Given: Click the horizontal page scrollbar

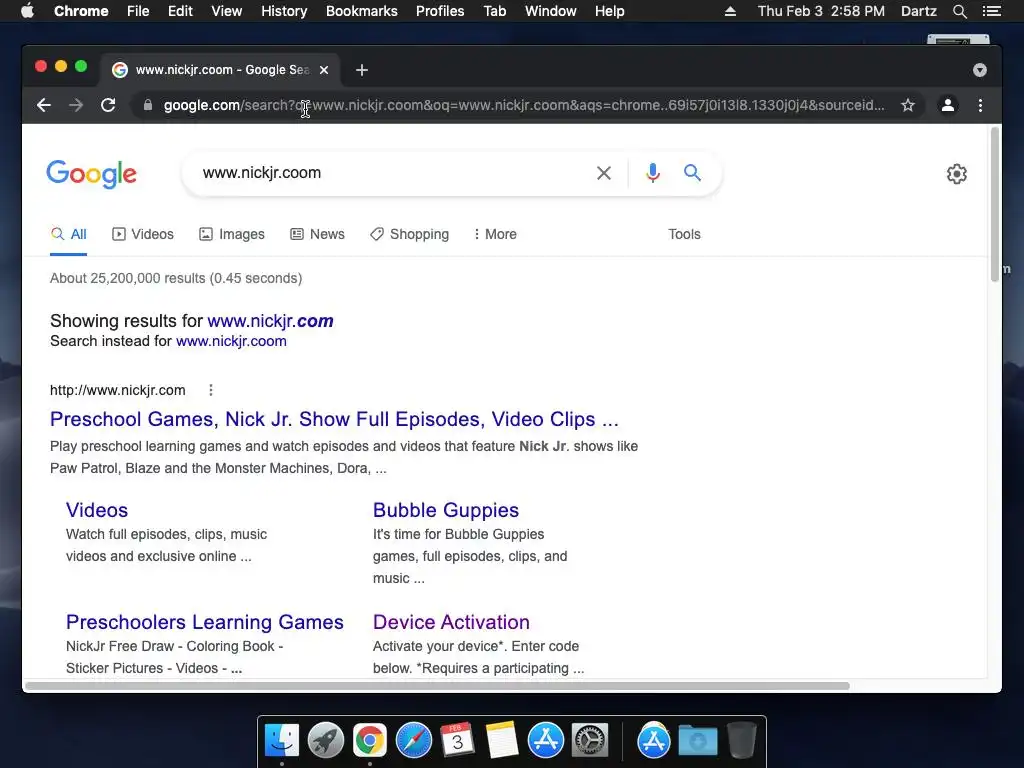Looking at the screenshot, I should (437, 686).
